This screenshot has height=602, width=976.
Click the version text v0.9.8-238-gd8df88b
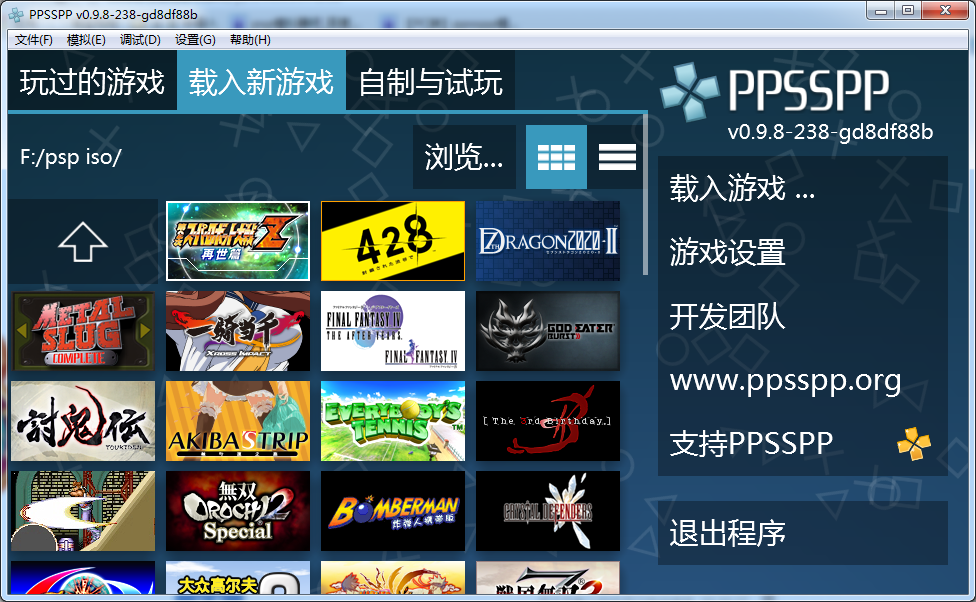click(x=830, y=132)
